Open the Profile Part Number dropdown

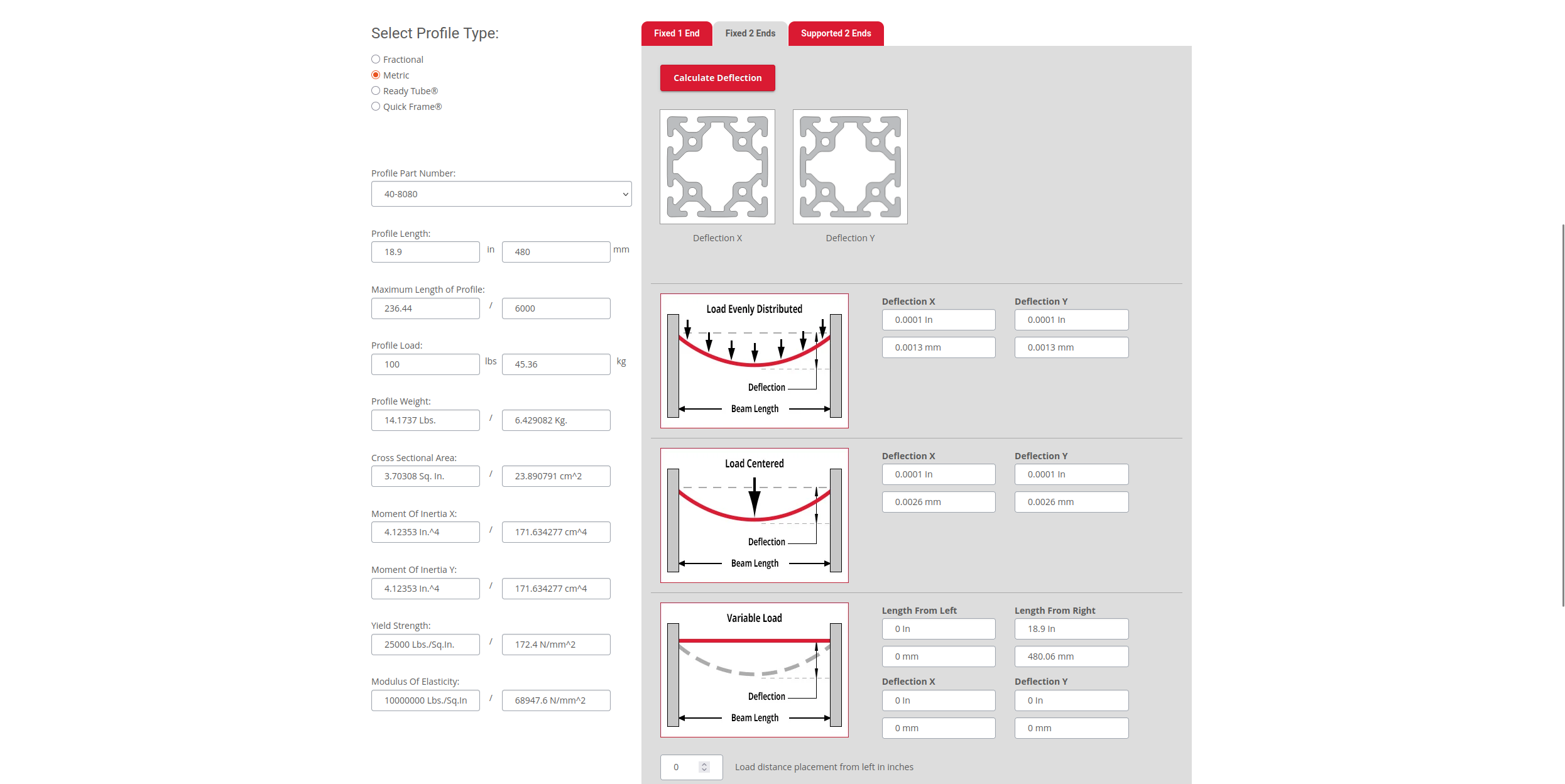[501, 194]
